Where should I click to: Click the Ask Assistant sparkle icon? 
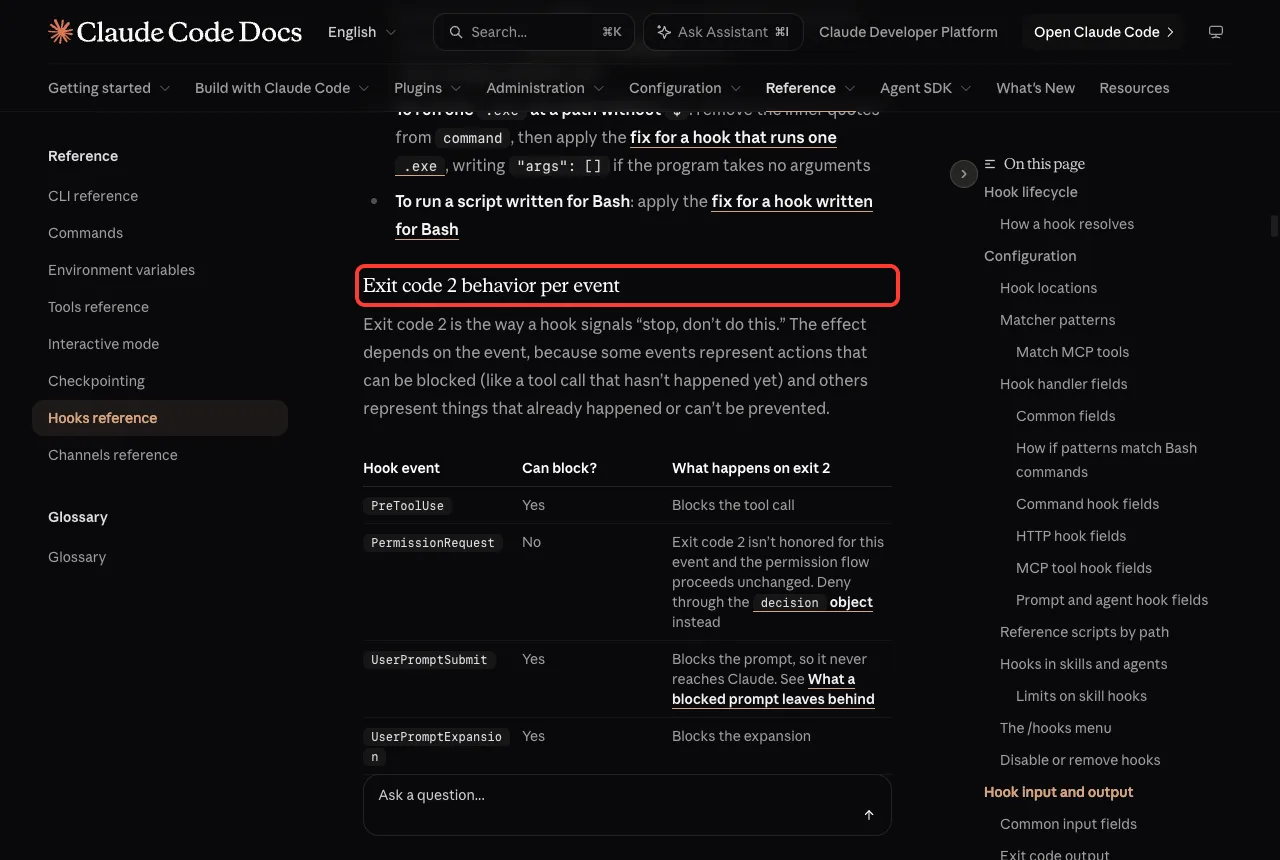pos(664,32)
